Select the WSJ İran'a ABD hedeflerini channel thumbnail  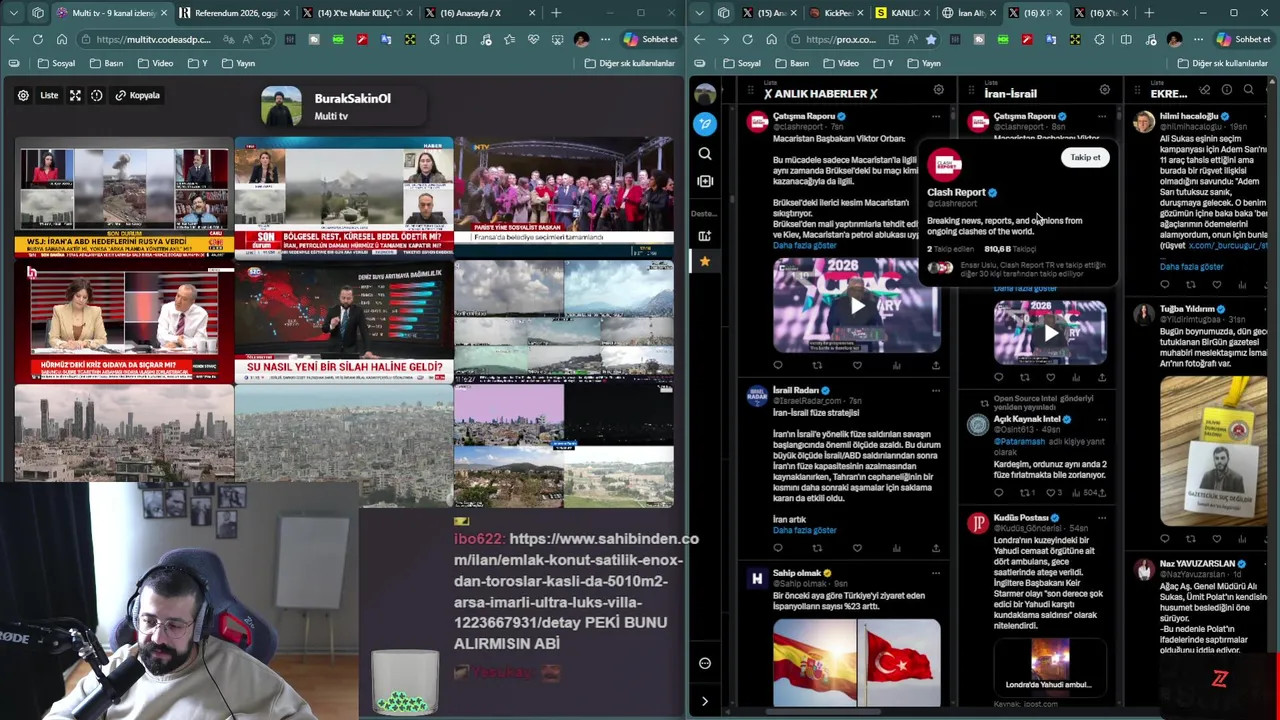point(124,198)
